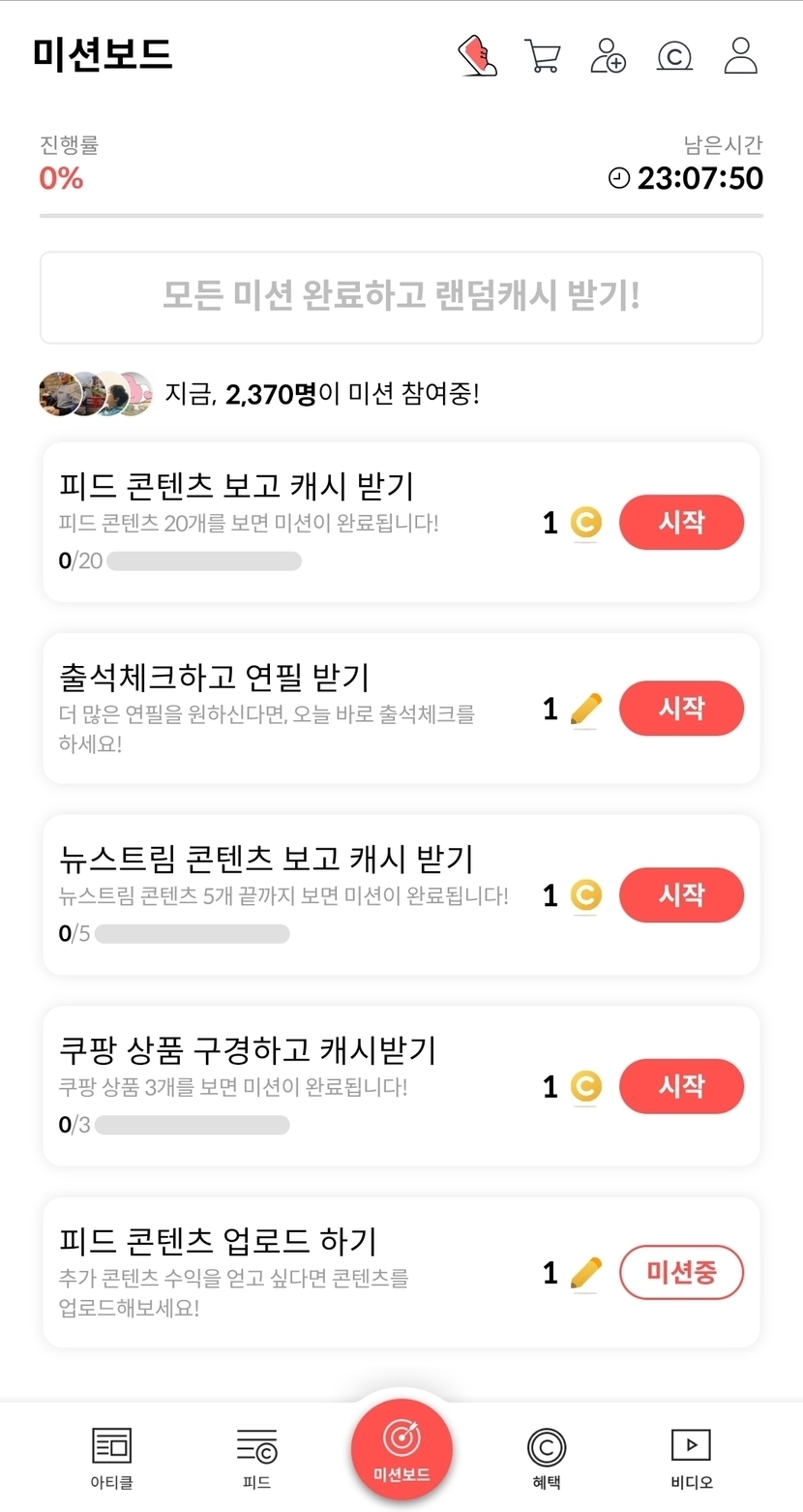
Task: Open the sneaker step-counter icon
Action: pos(477,55)
